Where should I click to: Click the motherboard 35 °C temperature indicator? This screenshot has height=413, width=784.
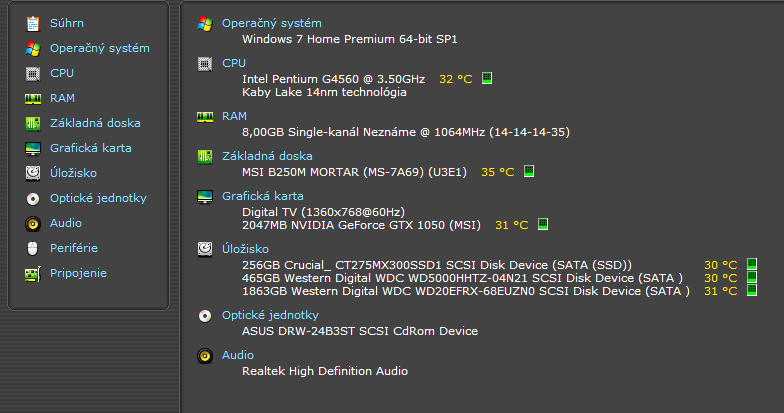click(x=529, y=171)
